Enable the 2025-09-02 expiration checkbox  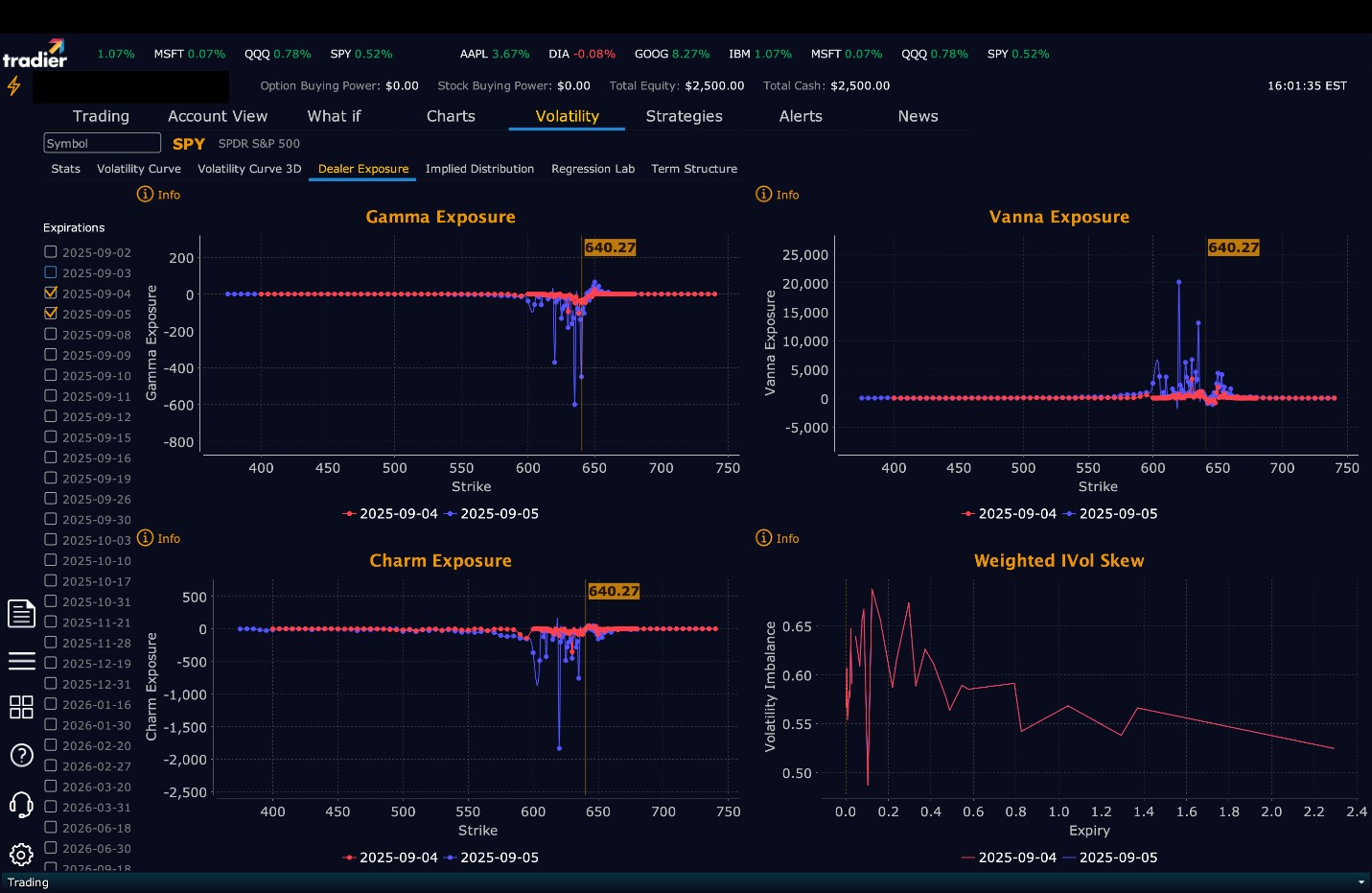point(51,251)
